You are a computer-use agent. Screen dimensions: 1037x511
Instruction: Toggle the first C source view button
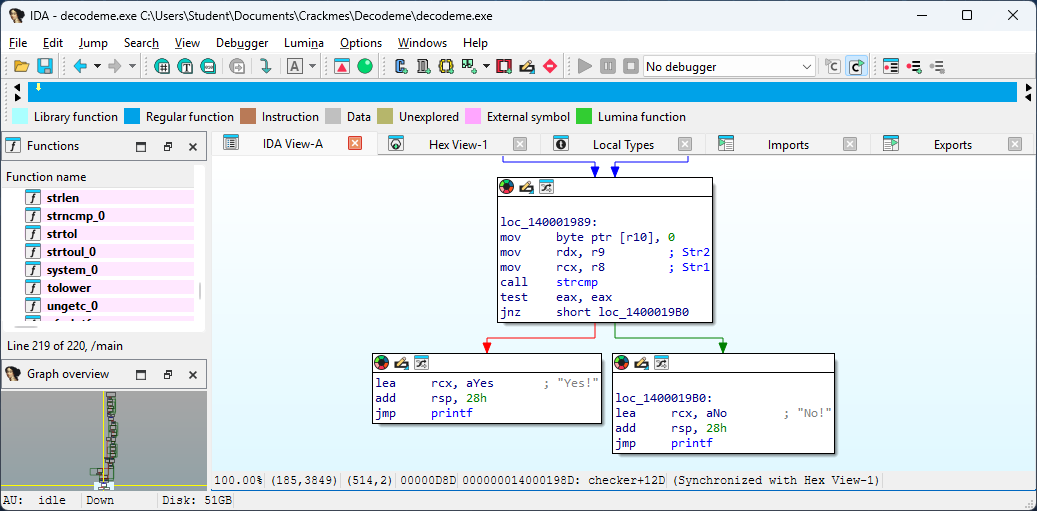(x=832, y=67)
